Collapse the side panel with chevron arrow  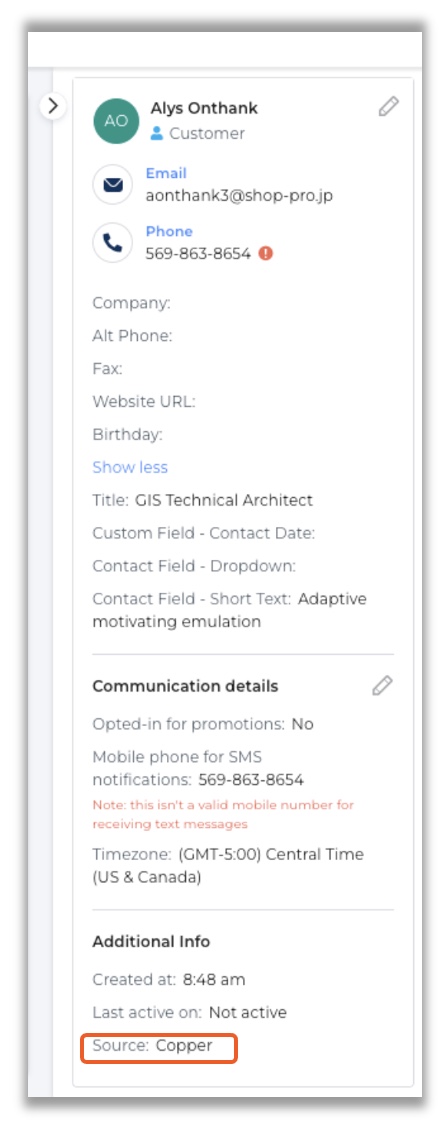pyautogui.click(x=52, y=107)
